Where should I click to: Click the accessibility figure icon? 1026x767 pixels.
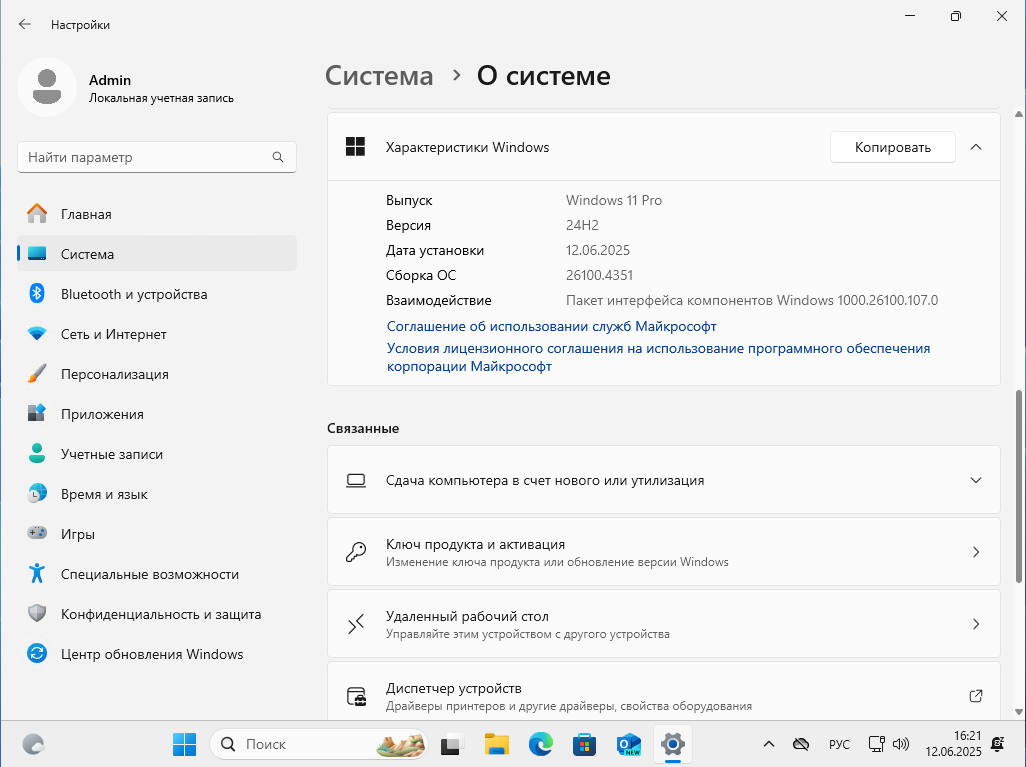click(x=37, y=573)
